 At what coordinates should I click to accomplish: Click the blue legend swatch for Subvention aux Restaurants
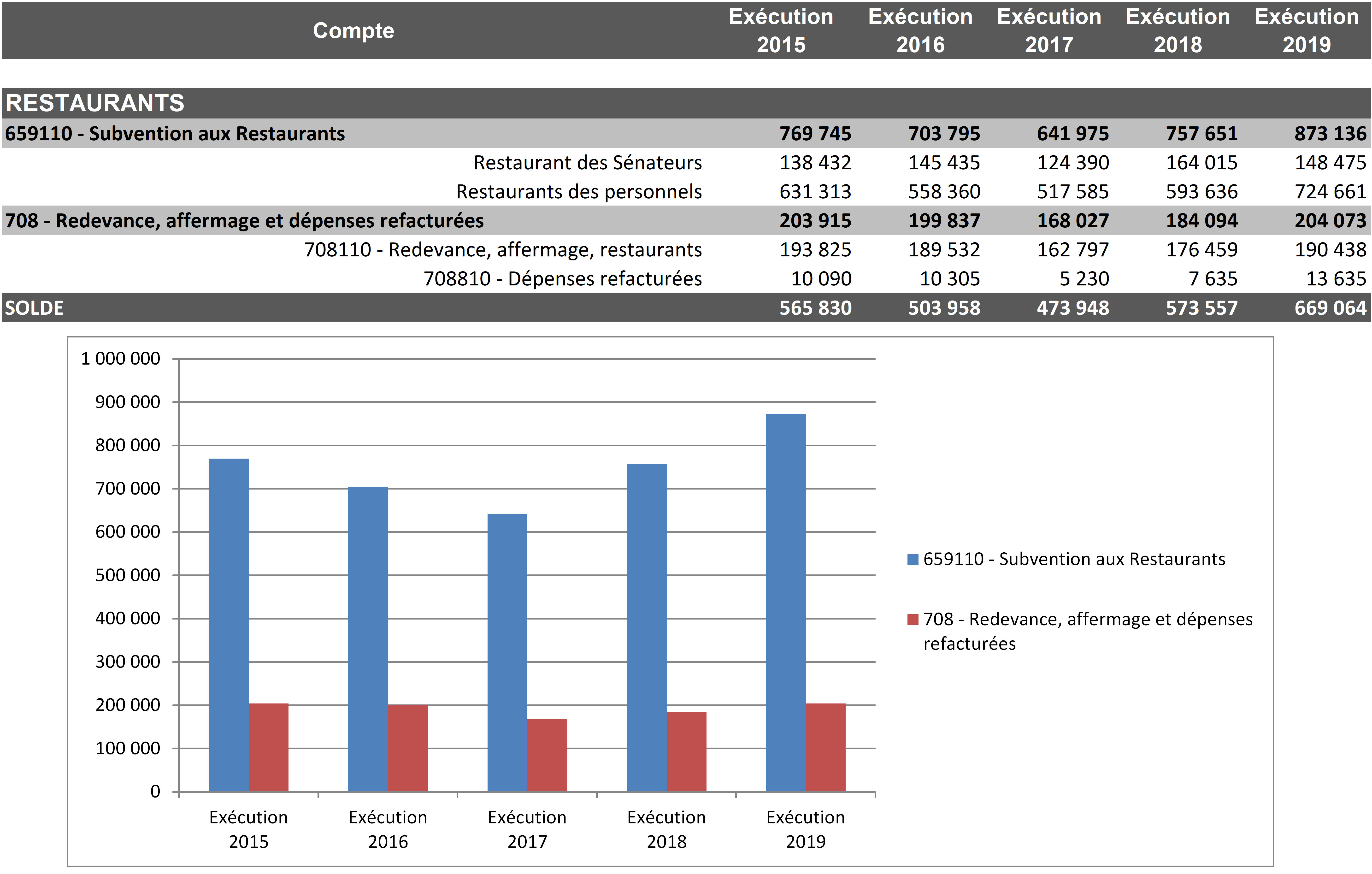[912, 560]
